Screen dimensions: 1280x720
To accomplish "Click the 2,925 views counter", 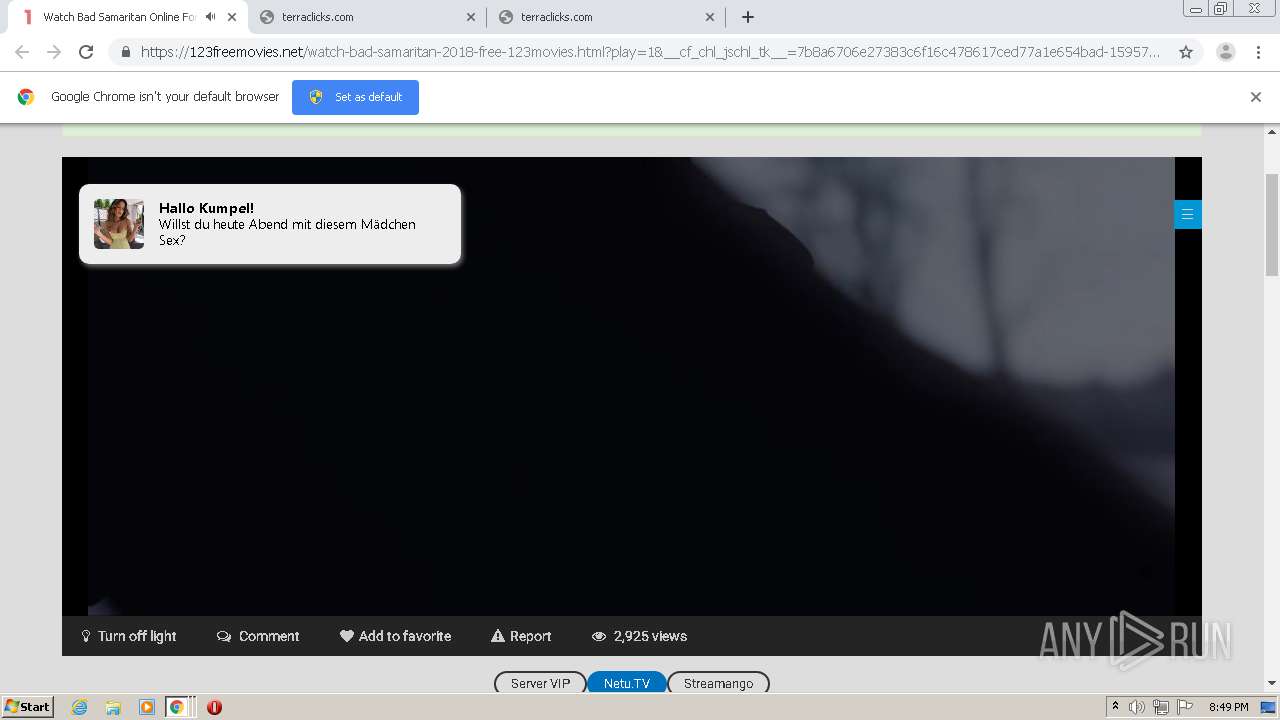I will pyautogui.click(x=639, y=636).
